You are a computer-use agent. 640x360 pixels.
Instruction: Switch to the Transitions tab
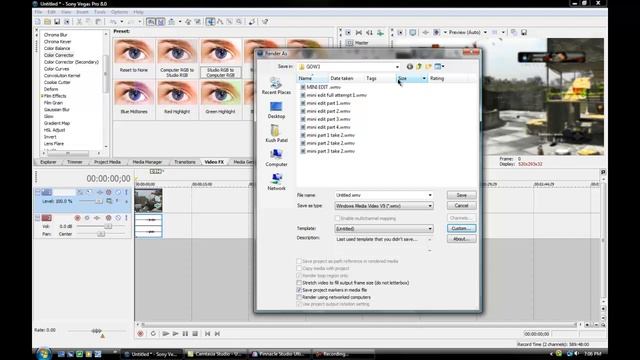point(184,162)
